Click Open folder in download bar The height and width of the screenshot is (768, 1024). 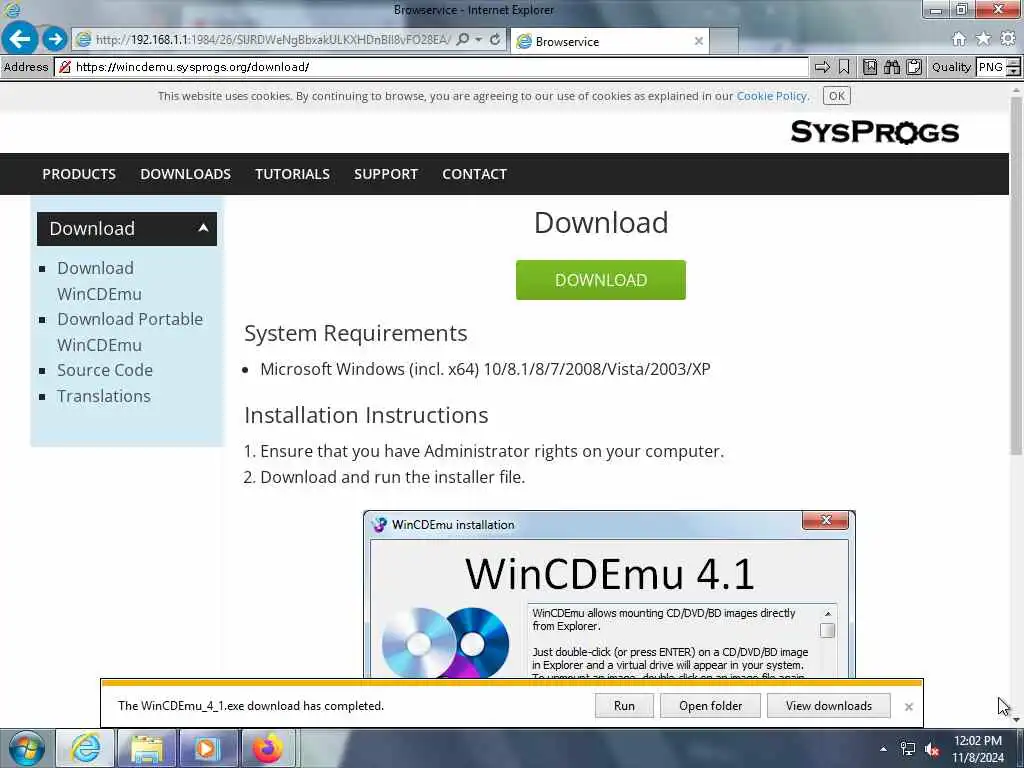(711, 706)
